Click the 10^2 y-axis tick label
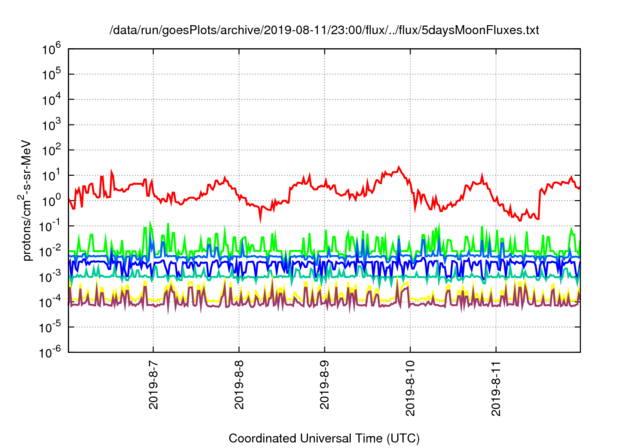Screen dimensions: 640x448 tap(51, 151)
